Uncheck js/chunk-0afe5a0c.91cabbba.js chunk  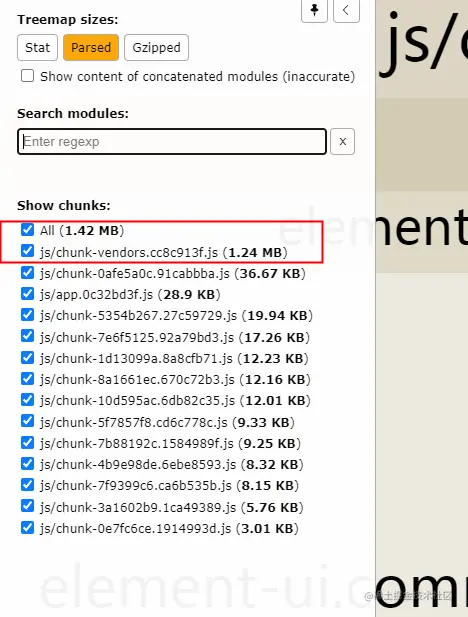click(27, 272)
